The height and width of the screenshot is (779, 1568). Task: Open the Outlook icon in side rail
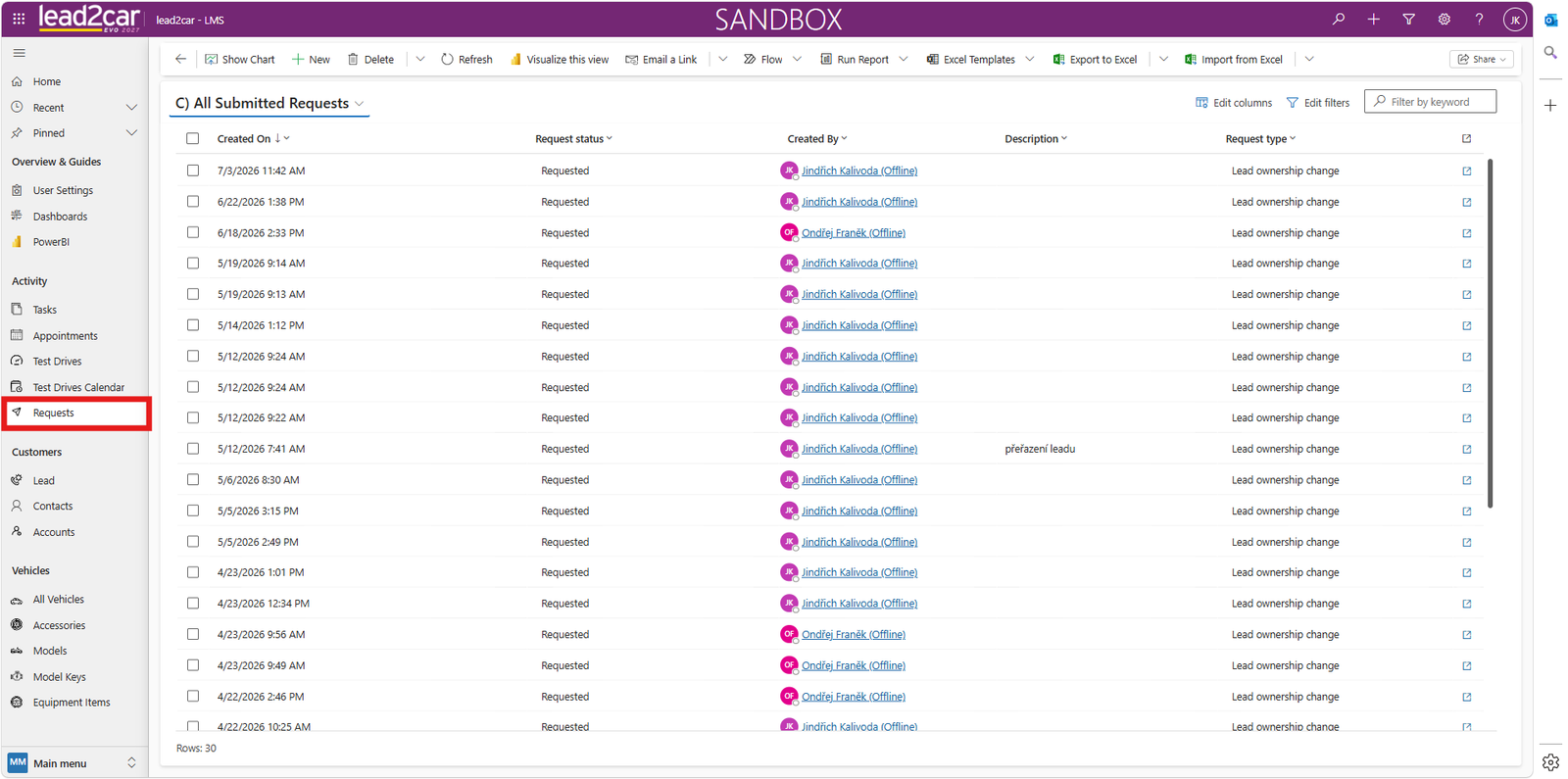pyautogui.click(x=1550, y=20)
